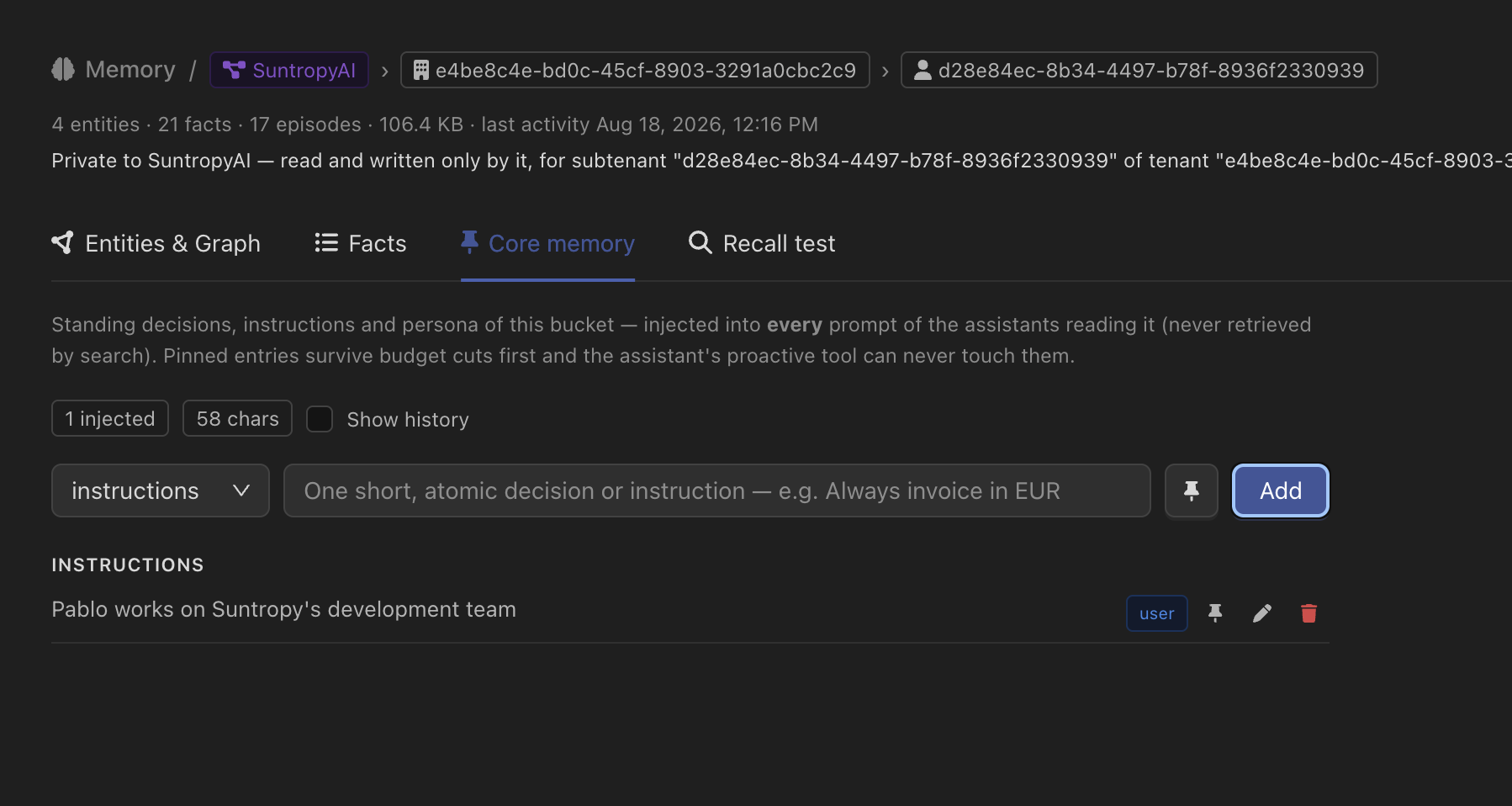This screenshot has height=806, width=1512.
Task: Delete the Pablo instruction with trash icon
Action: 1308,613
